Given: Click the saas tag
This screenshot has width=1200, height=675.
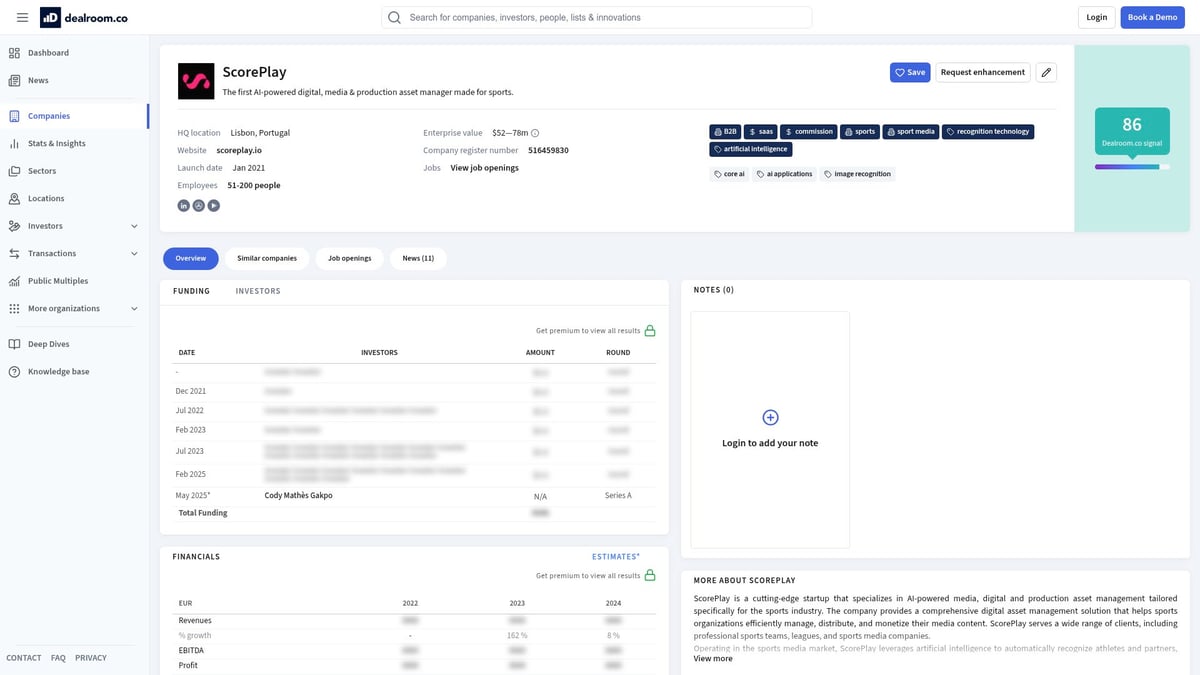Looking at the screenshot, I should click(x=761, y=131).
